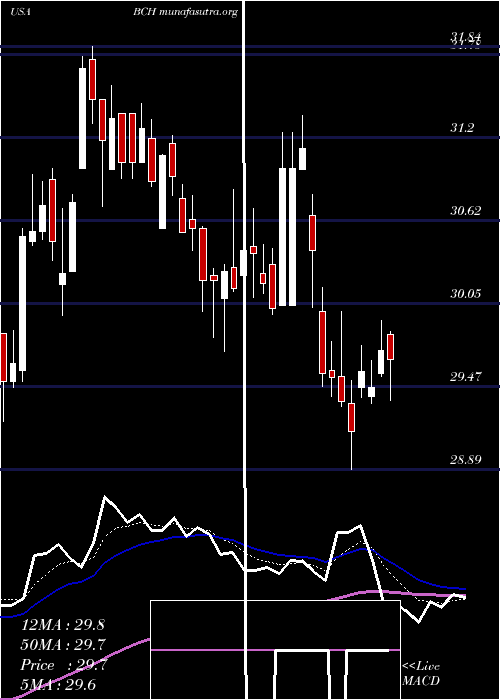Click the 29.47 price level label

click(466, 377)
